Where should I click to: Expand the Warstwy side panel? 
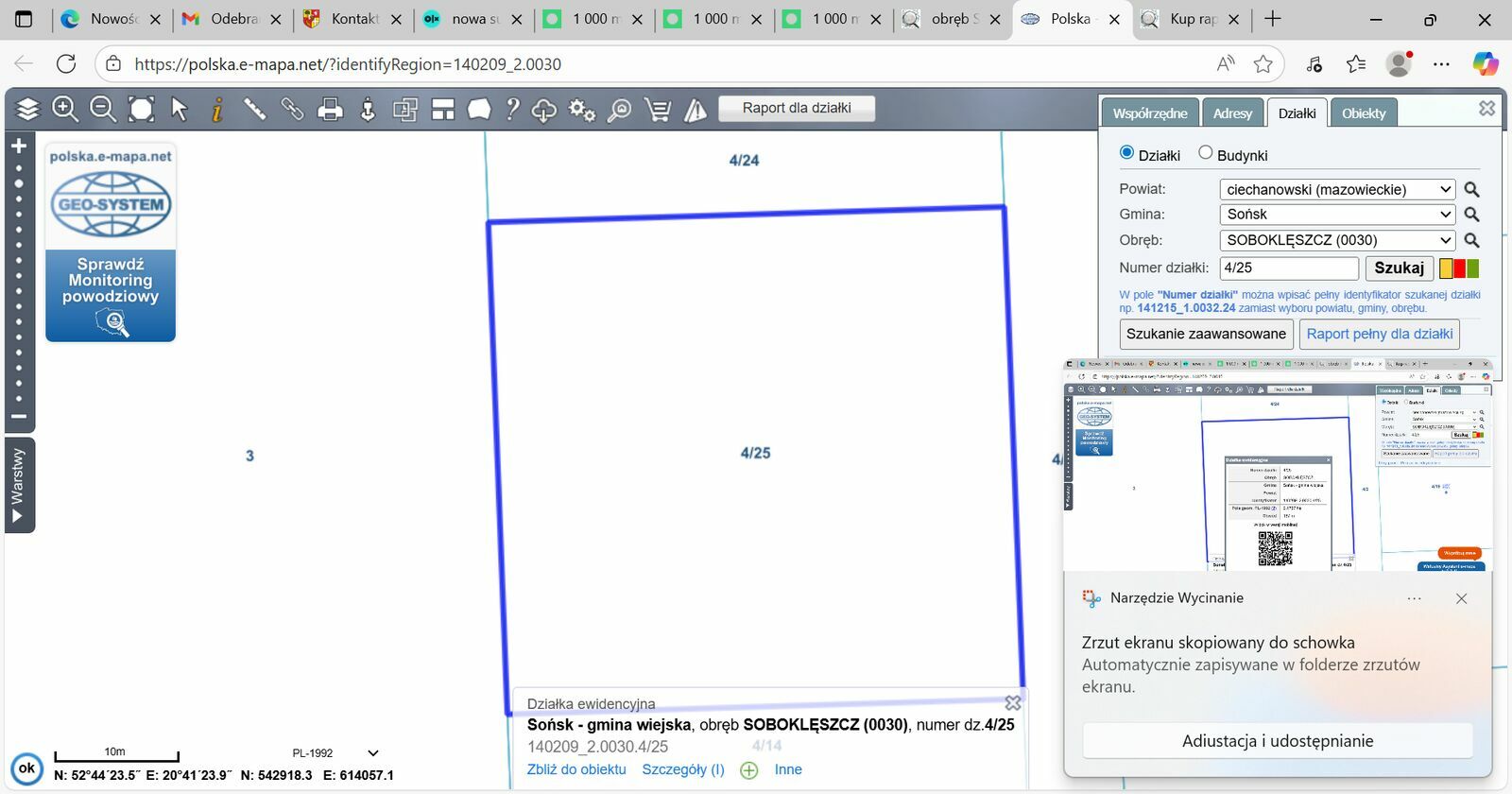click(20, 485)
